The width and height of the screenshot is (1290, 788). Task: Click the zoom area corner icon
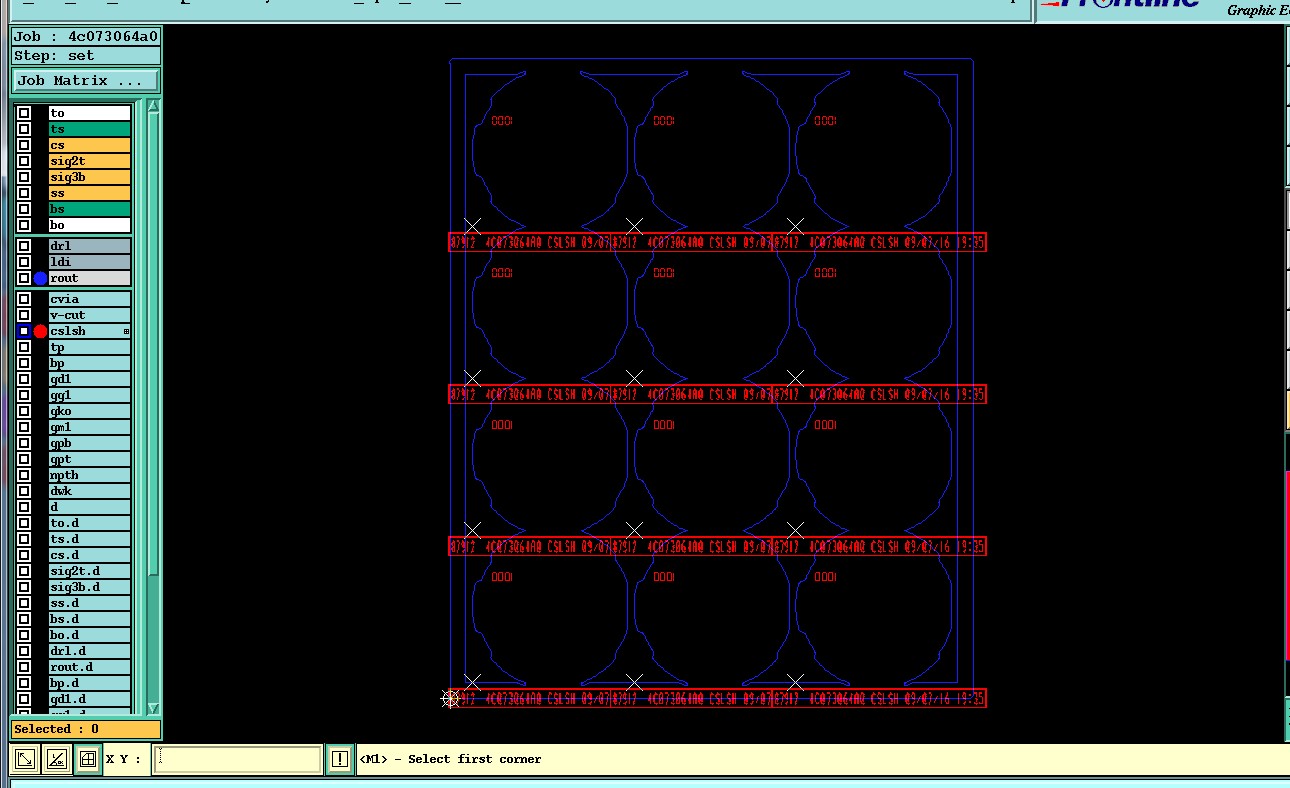[x=25, y=759]
